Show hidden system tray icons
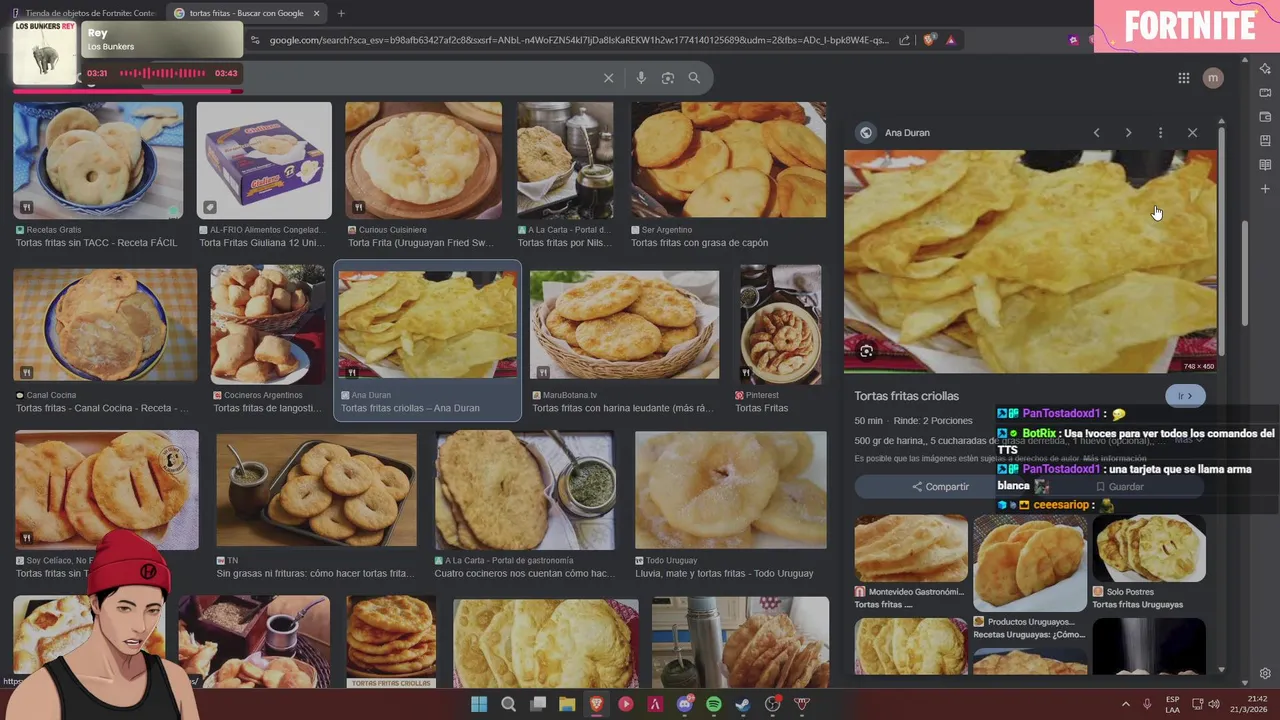 click(1125, 704)
